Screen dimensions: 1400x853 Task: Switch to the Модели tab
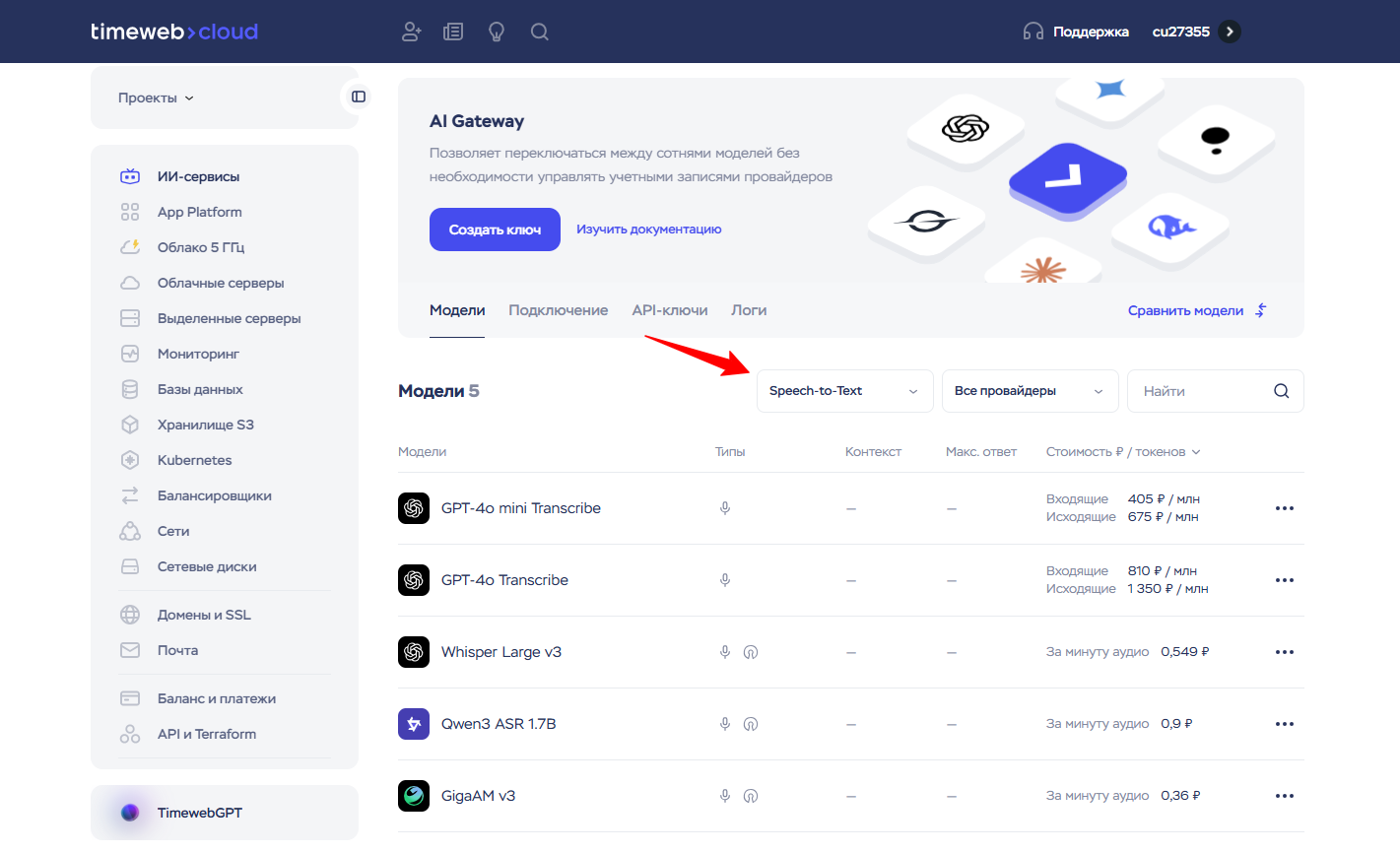457,310
